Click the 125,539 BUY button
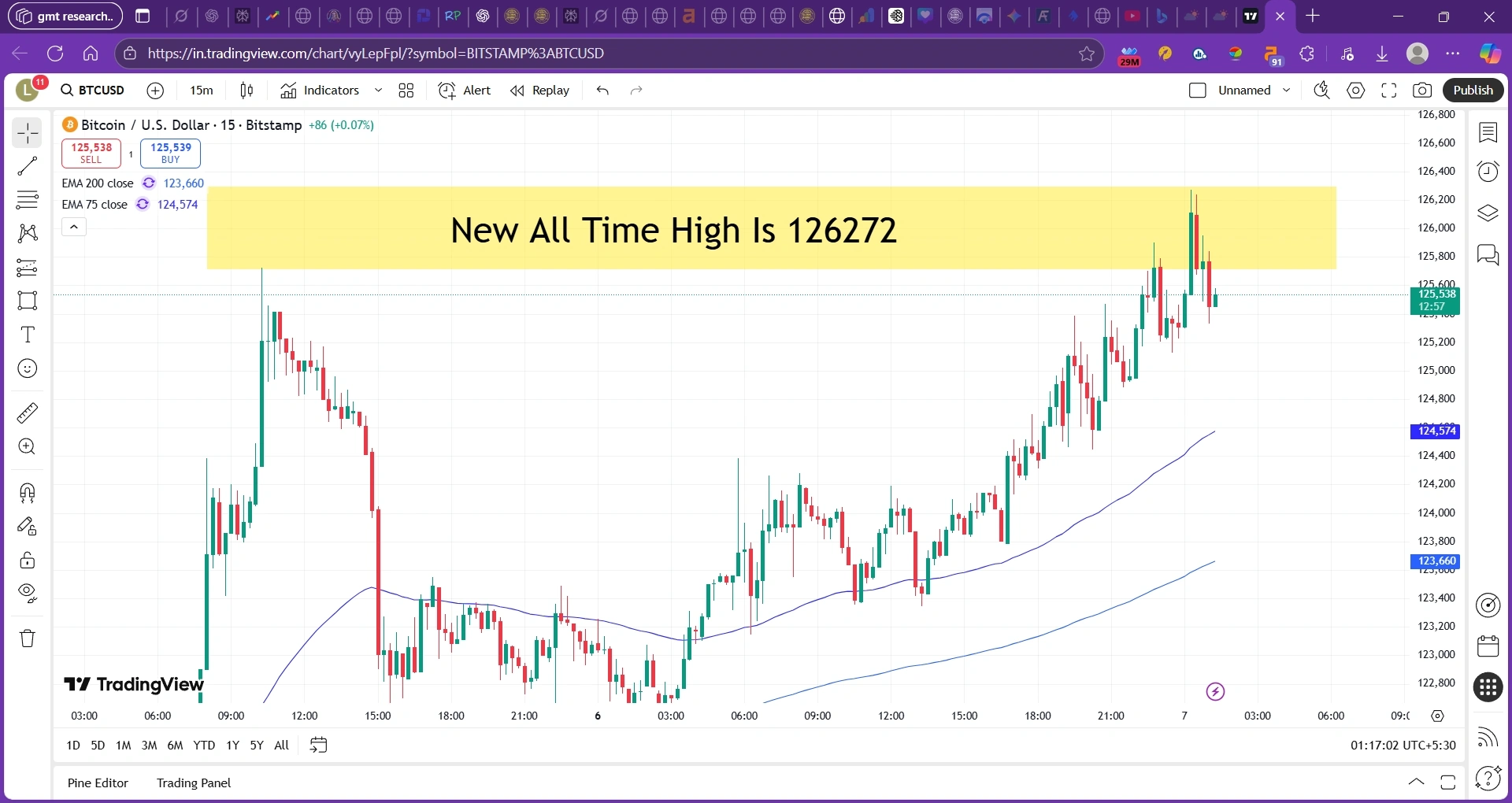Screen dimensions: 1512x803 click(170, 153)
